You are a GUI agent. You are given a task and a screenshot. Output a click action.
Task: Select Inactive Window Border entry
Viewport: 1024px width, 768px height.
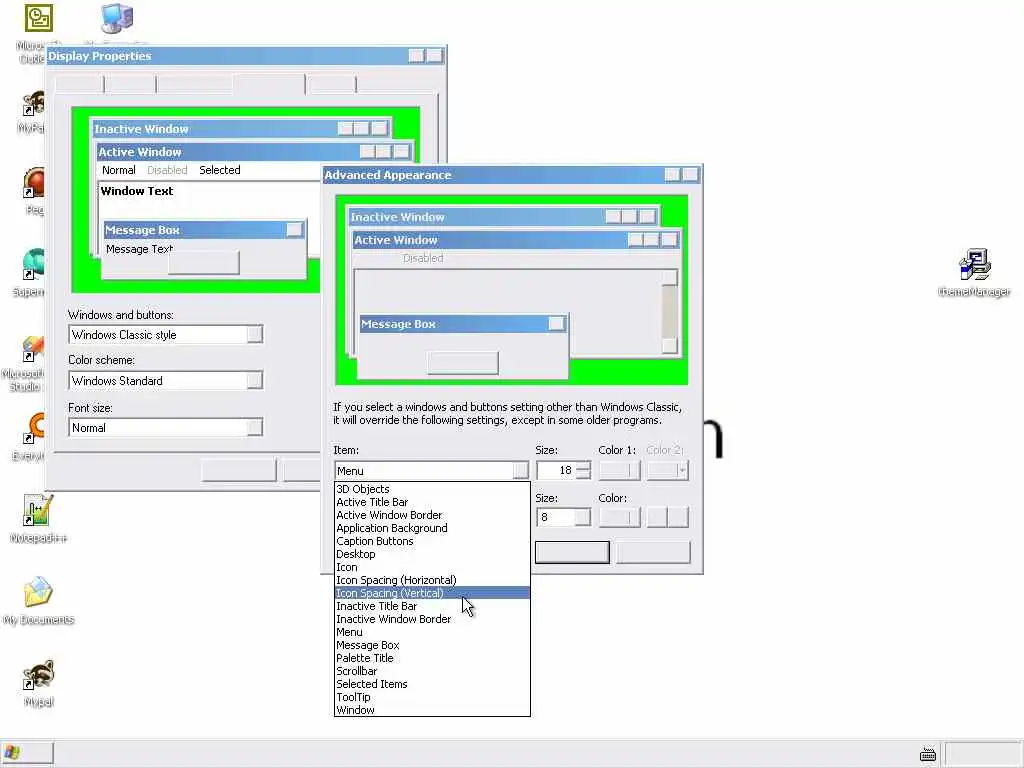click(x=432, y=619)
